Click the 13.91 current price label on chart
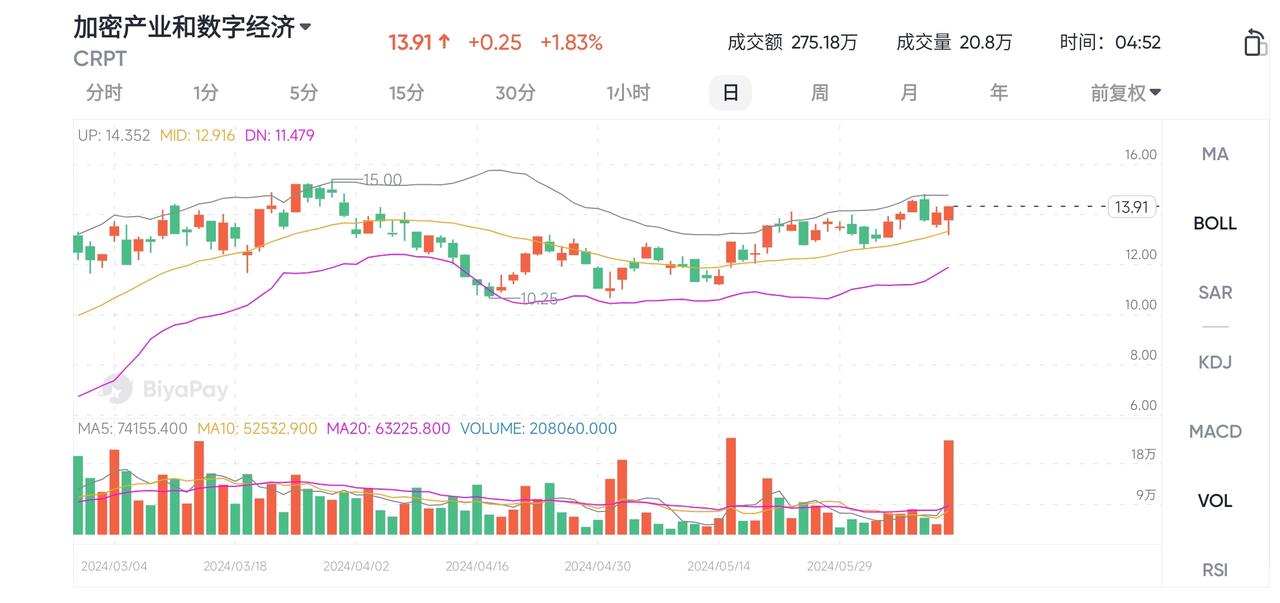This screenshot has height=603, width=1280. pos(1131,206)
